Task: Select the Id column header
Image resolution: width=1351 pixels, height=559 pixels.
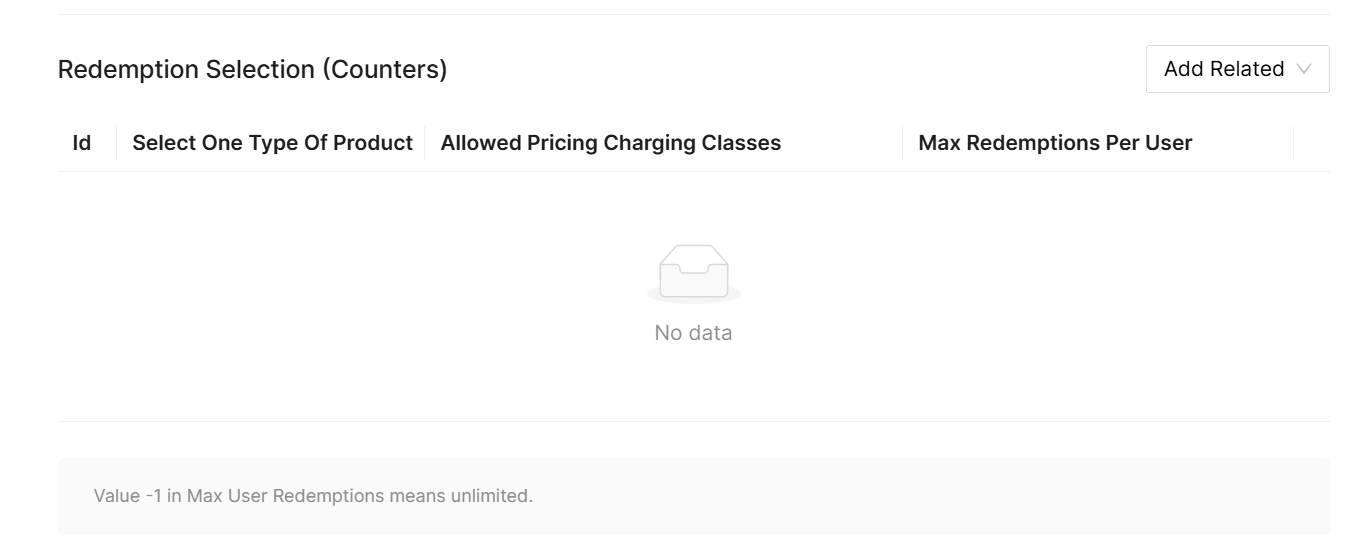Action: (x=82, y=143)
